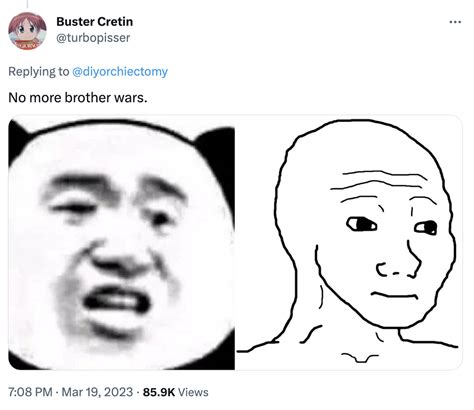Screen dimensions: 474x410
Task: Open the three-dot more options menu
Action: pyautogui.click(x=455, y=22)
